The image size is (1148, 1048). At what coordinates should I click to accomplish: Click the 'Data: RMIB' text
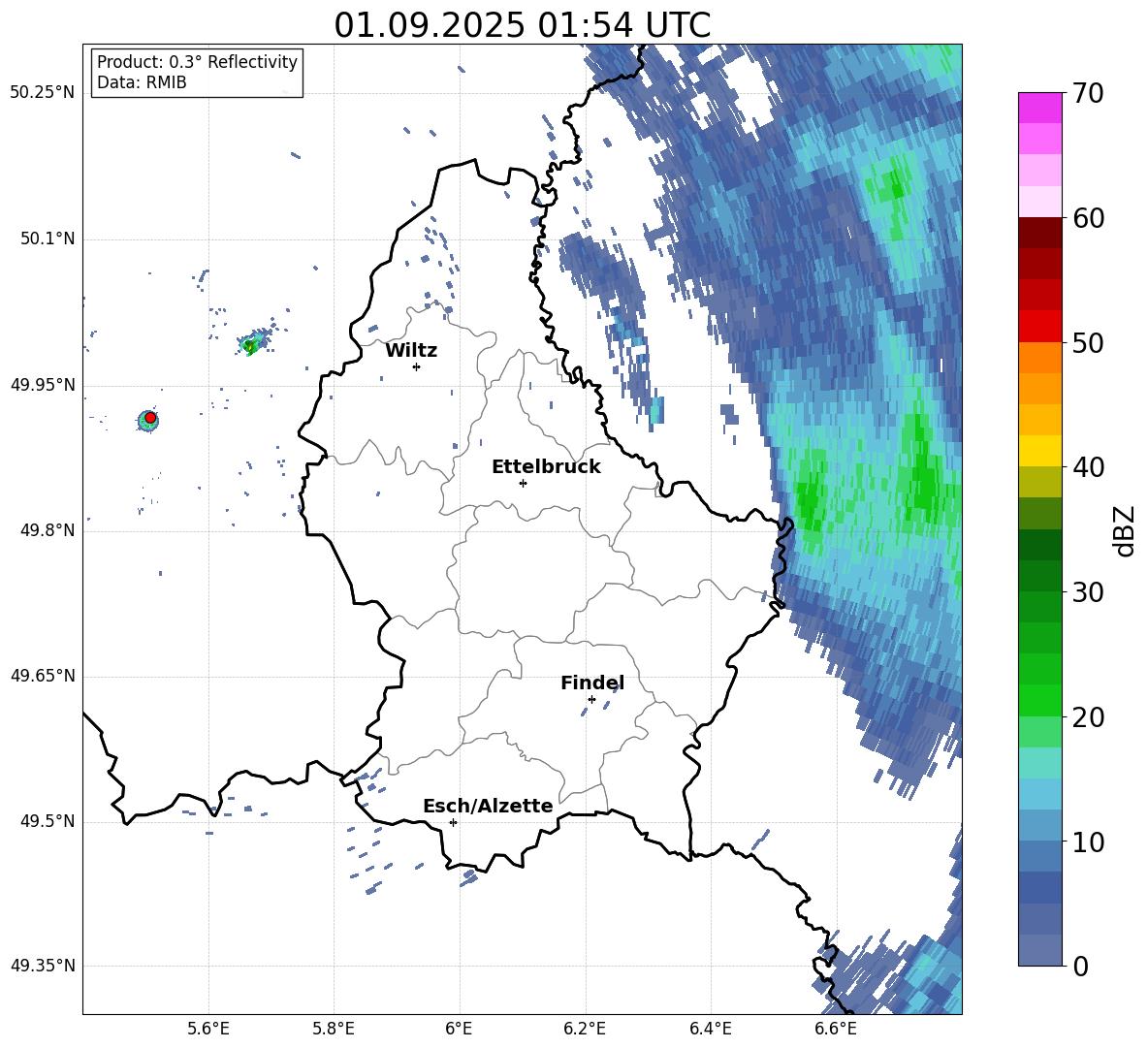coord(142,82)
